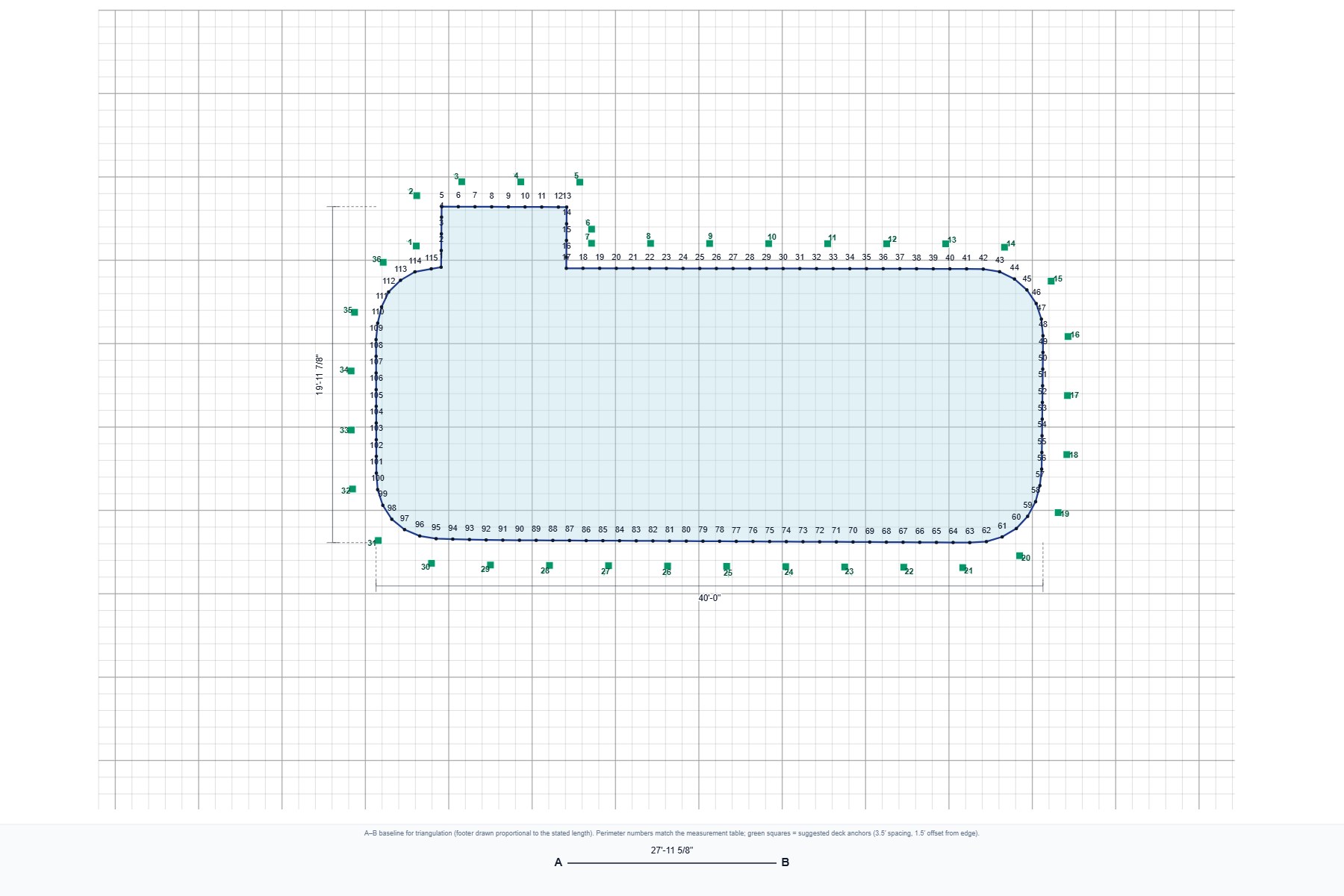Viewport: 1344px width, 896px height.
Task: Pick green deck anchor square 19
Action: (1057, 512)
